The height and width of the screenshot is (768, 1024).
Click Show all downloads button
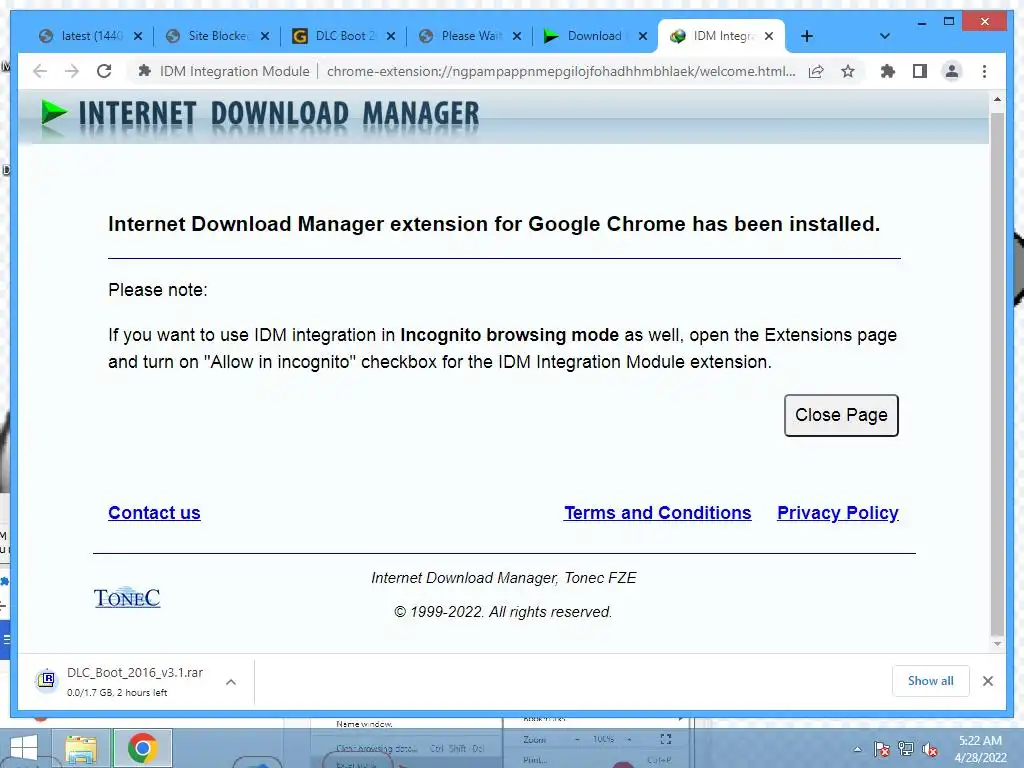931,680
